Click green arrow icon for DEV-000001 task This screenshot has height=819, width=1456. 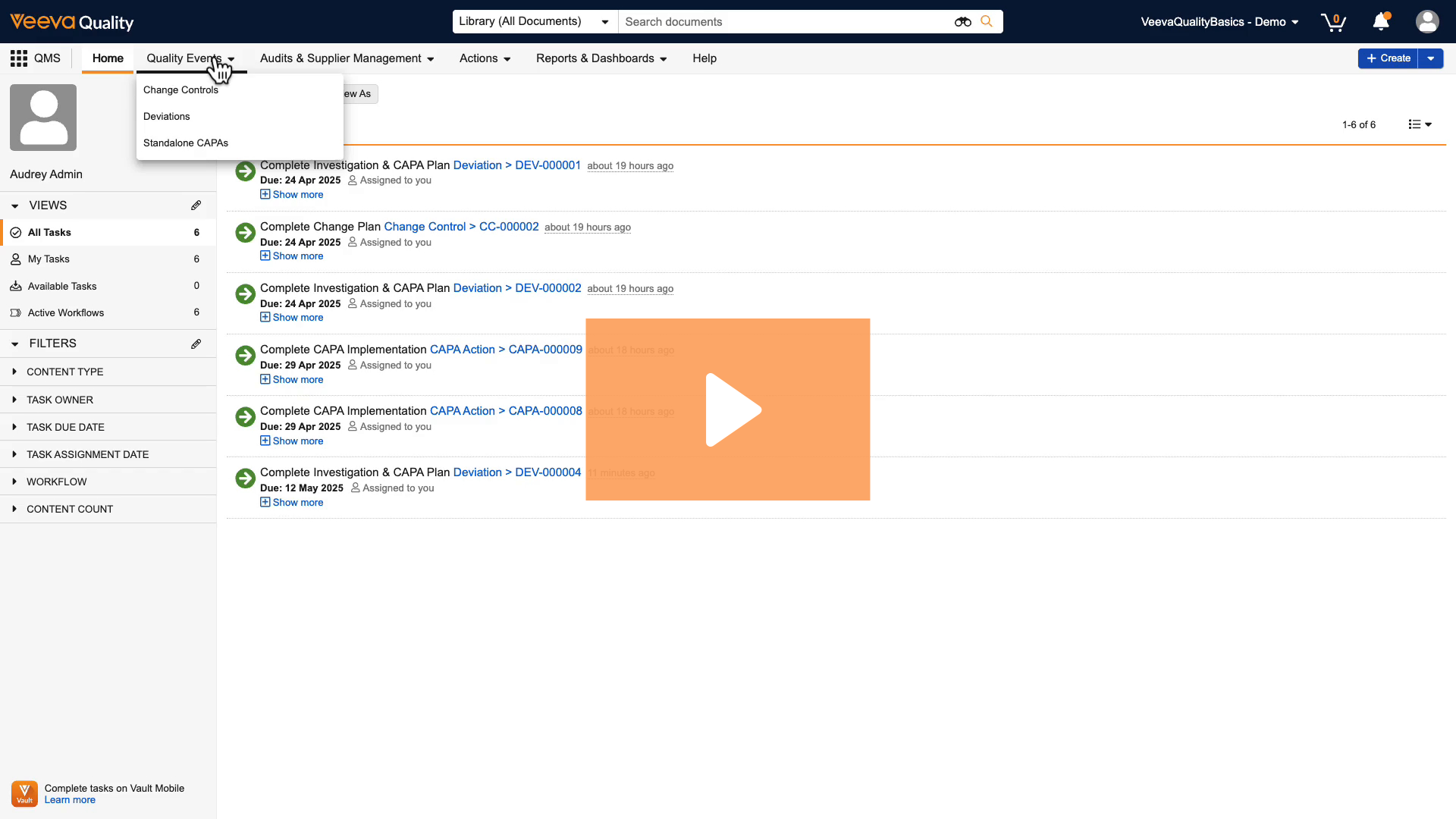pyautogui.click(x=245, y=171)
